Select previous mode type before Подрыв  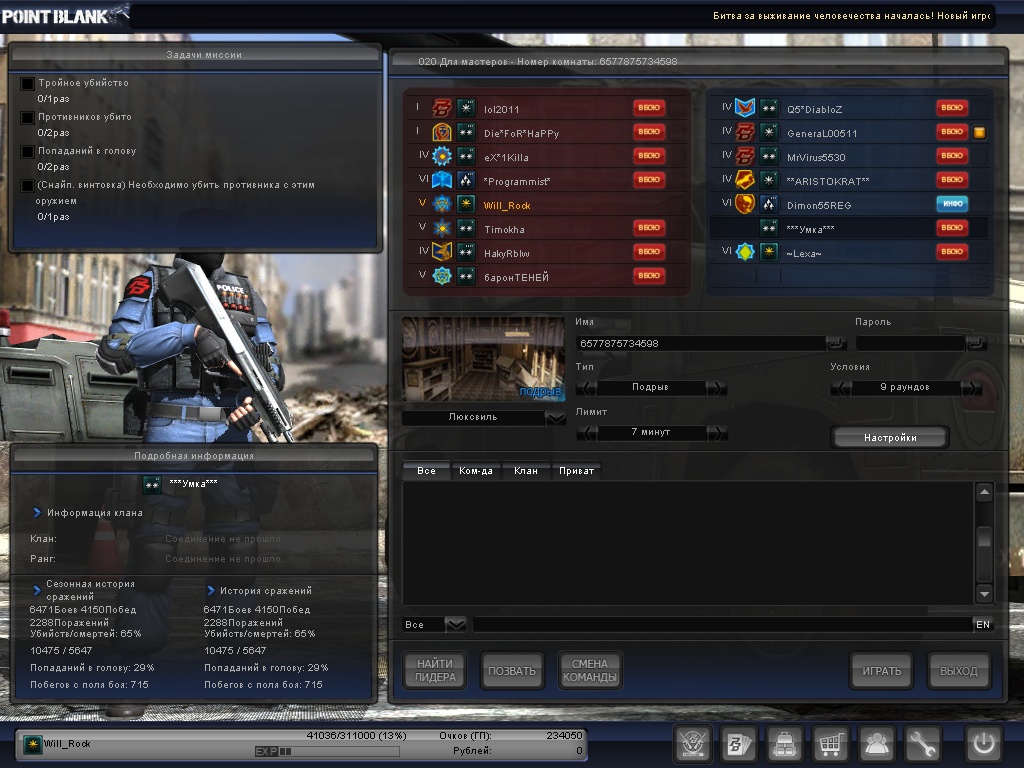pyautogui.click(x=586, y=388)
